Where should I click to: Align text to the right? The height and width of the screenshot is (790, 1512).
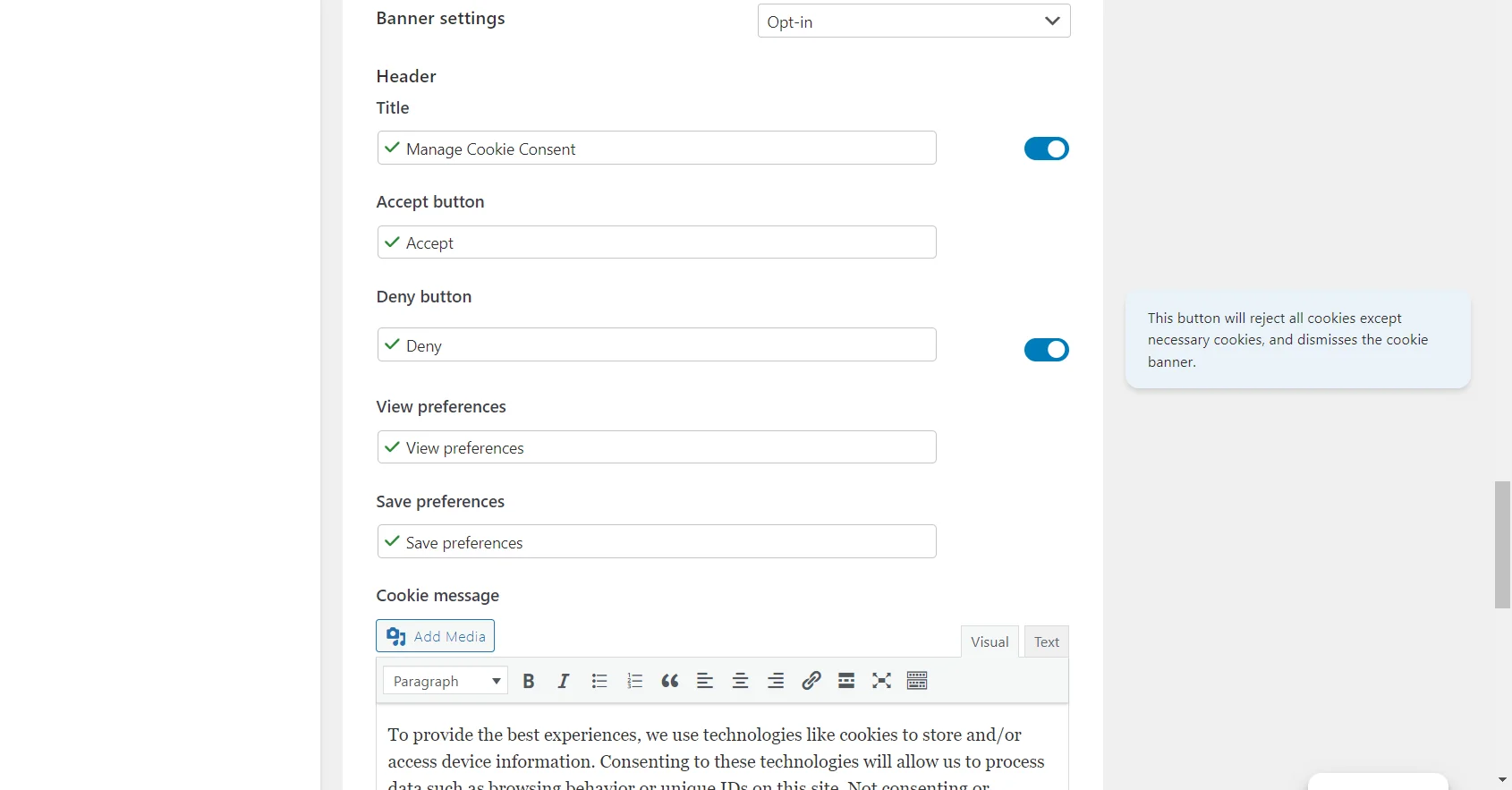(x=775, y=680)
